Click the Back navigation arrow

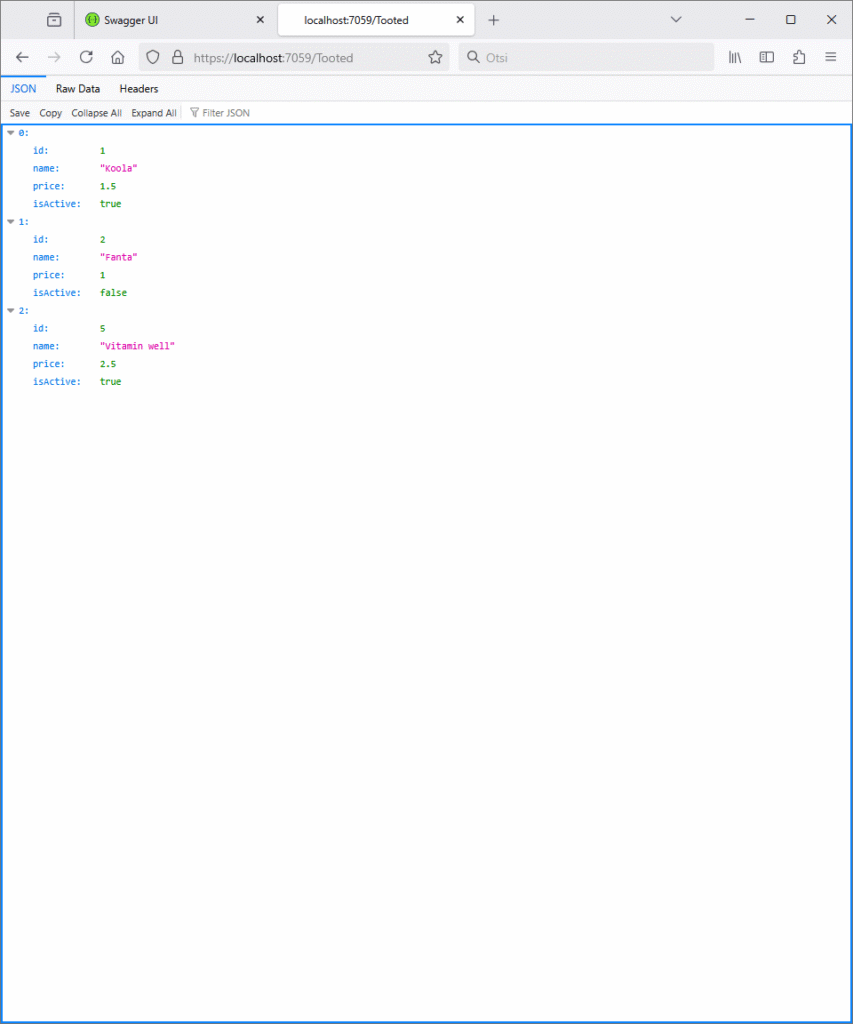(22, 58)
